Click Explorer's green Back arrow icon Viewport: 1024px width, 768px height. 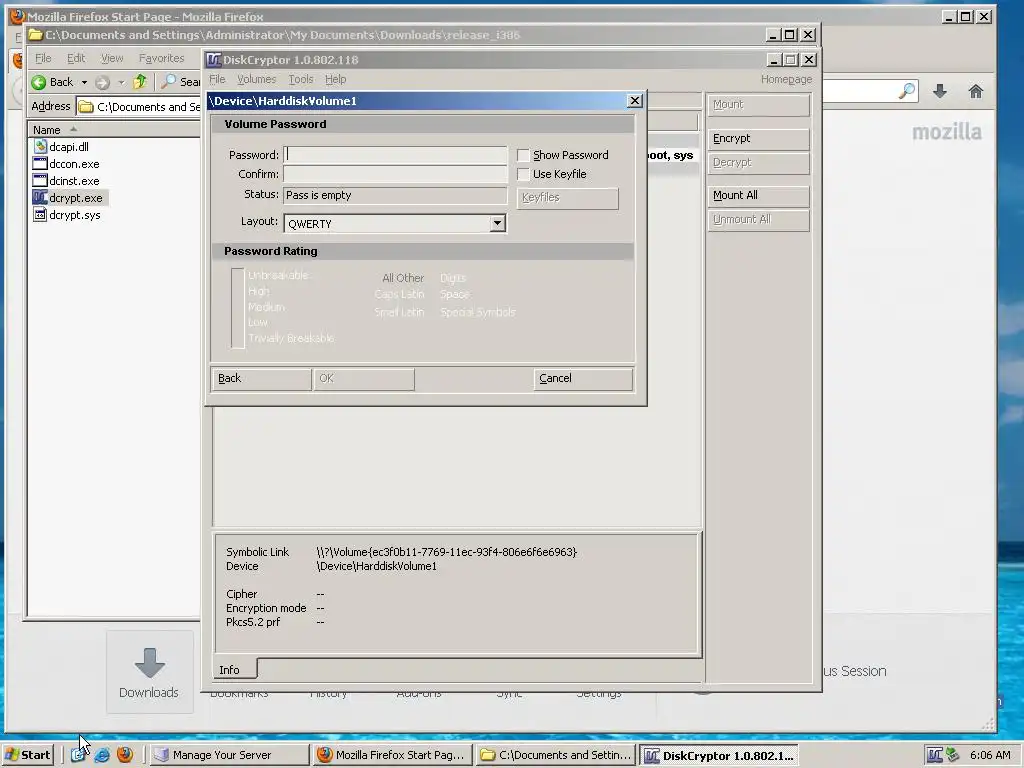coord(39,82)
